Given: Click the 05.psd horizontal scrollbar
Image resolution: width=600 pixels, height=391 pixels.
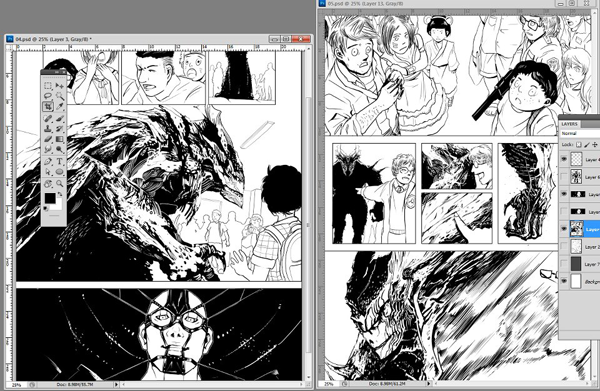Looking at the screenshot, I should (x=512, y=383).
